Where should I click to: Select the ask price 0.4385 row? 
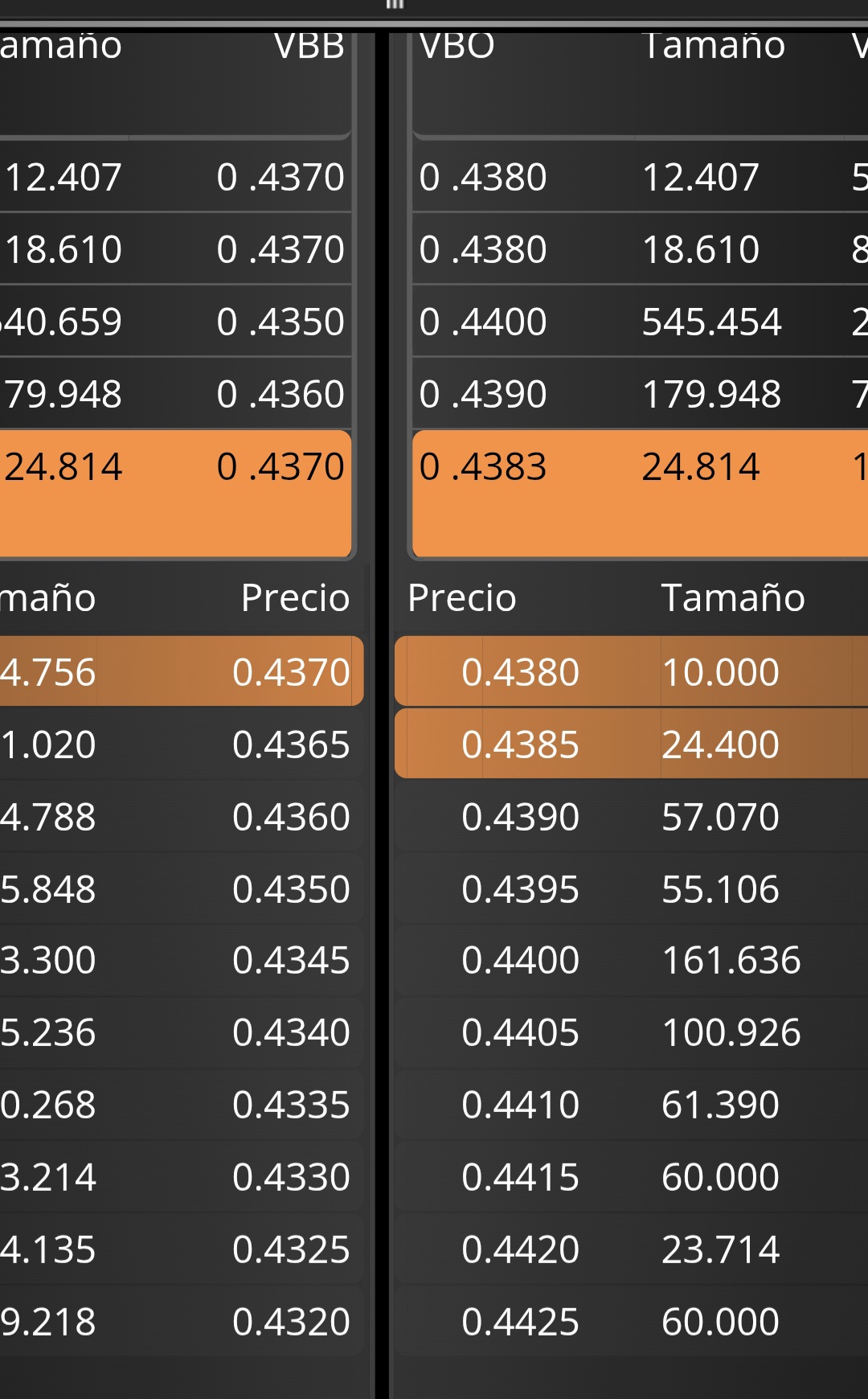pyautogui.click(x=520, y=745)
